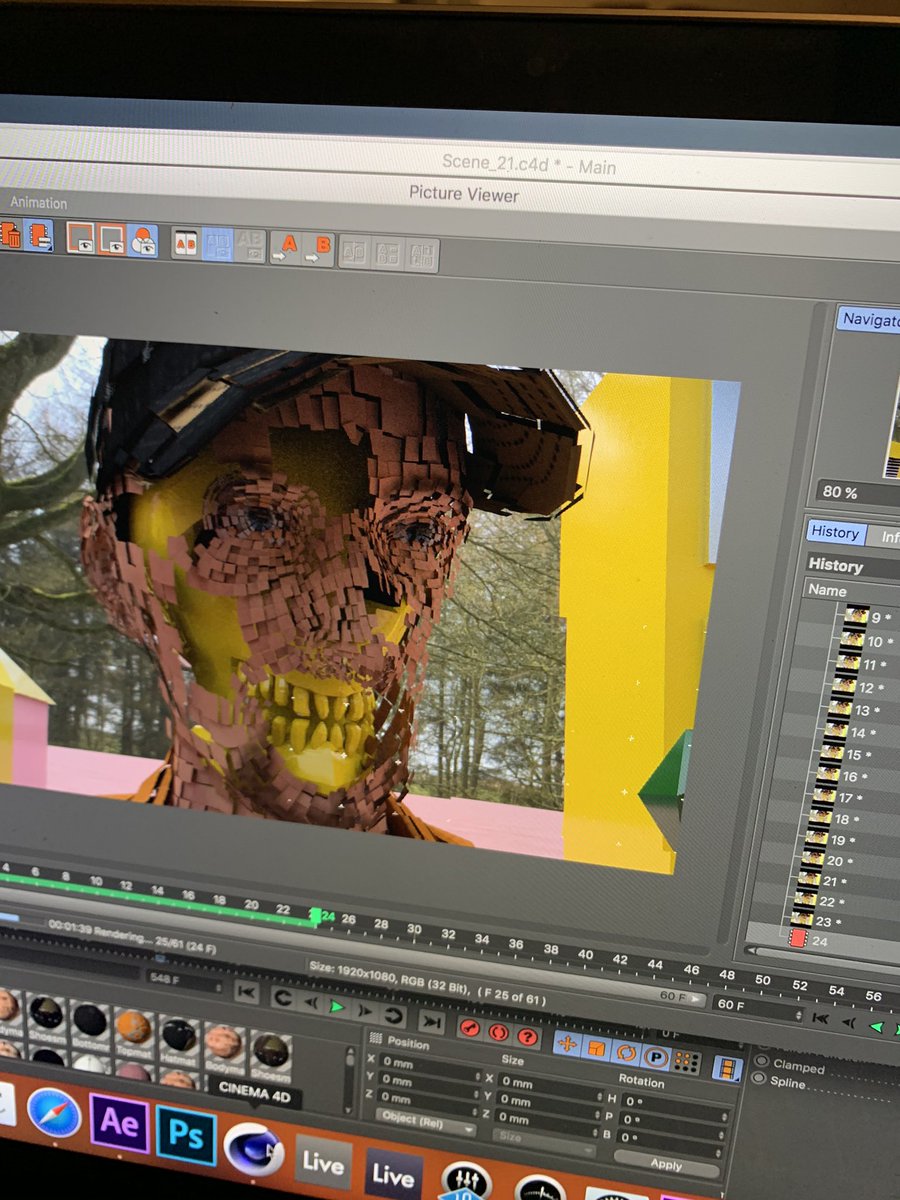900x1200 pixels.
Task: Click the Cinema 4D dock icon
Action: [x=253, y=1148]
